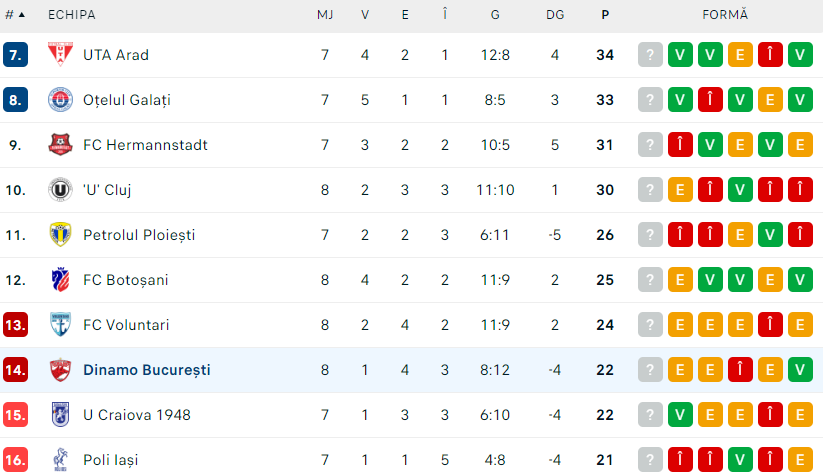Click the 'U' Cluj club badge

61,190
